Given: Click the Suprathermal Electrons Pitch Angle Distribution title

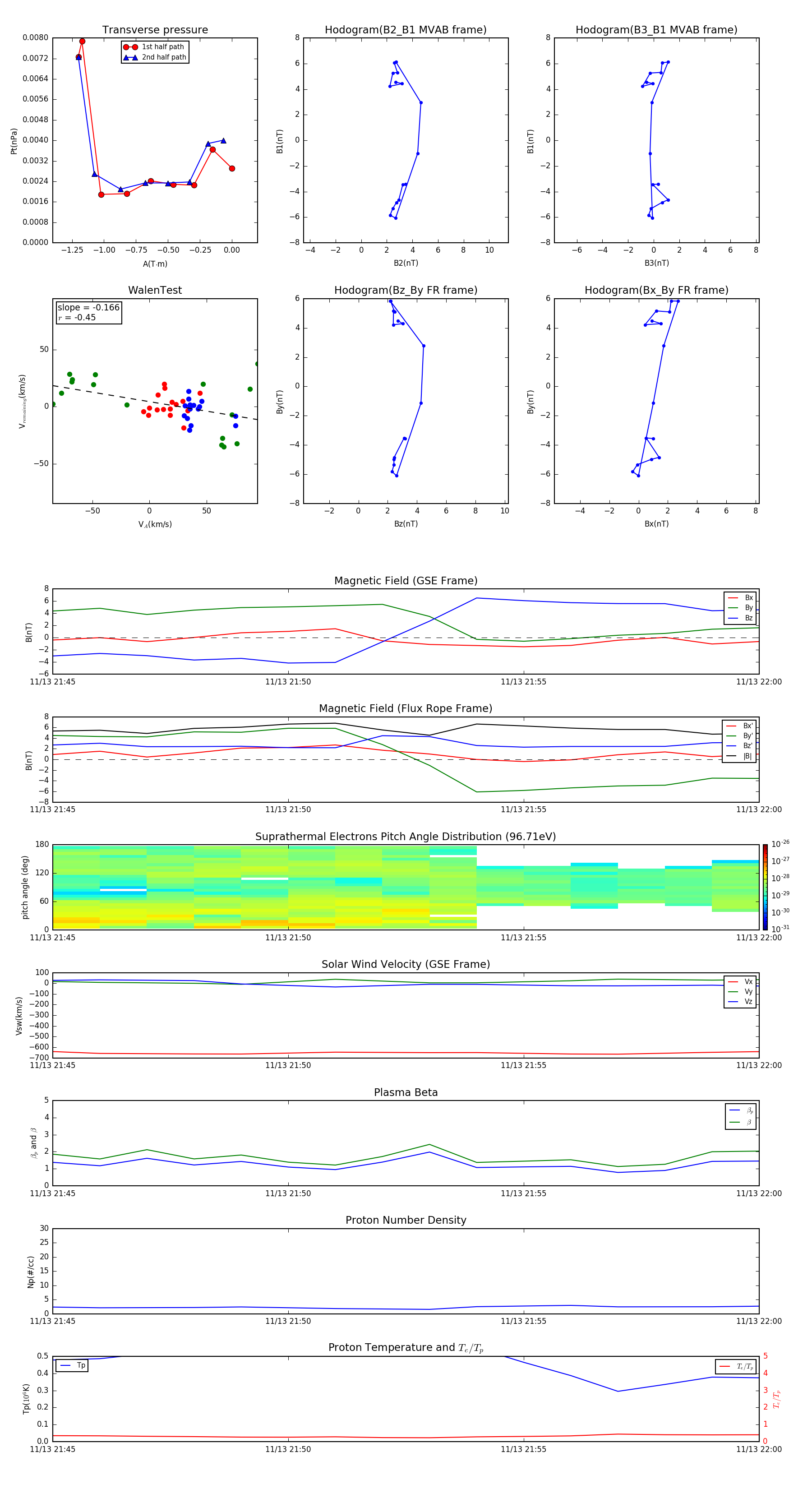Looking at the screenshot, I should 406,837.
